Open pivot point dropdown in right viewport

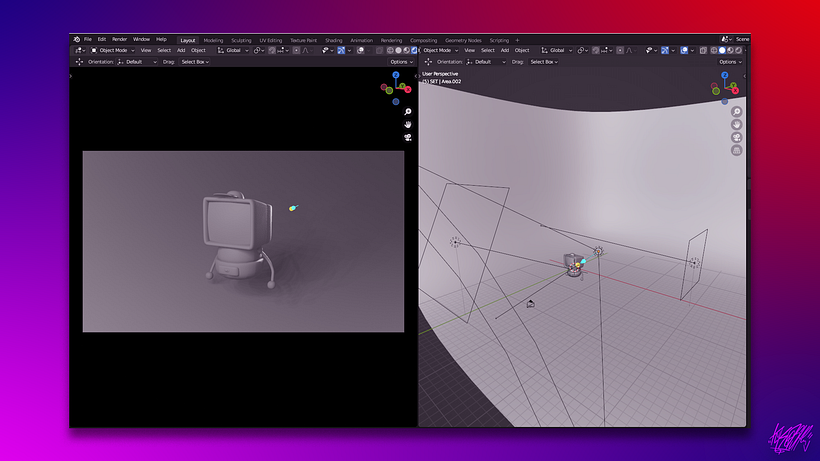click(583, 50)
